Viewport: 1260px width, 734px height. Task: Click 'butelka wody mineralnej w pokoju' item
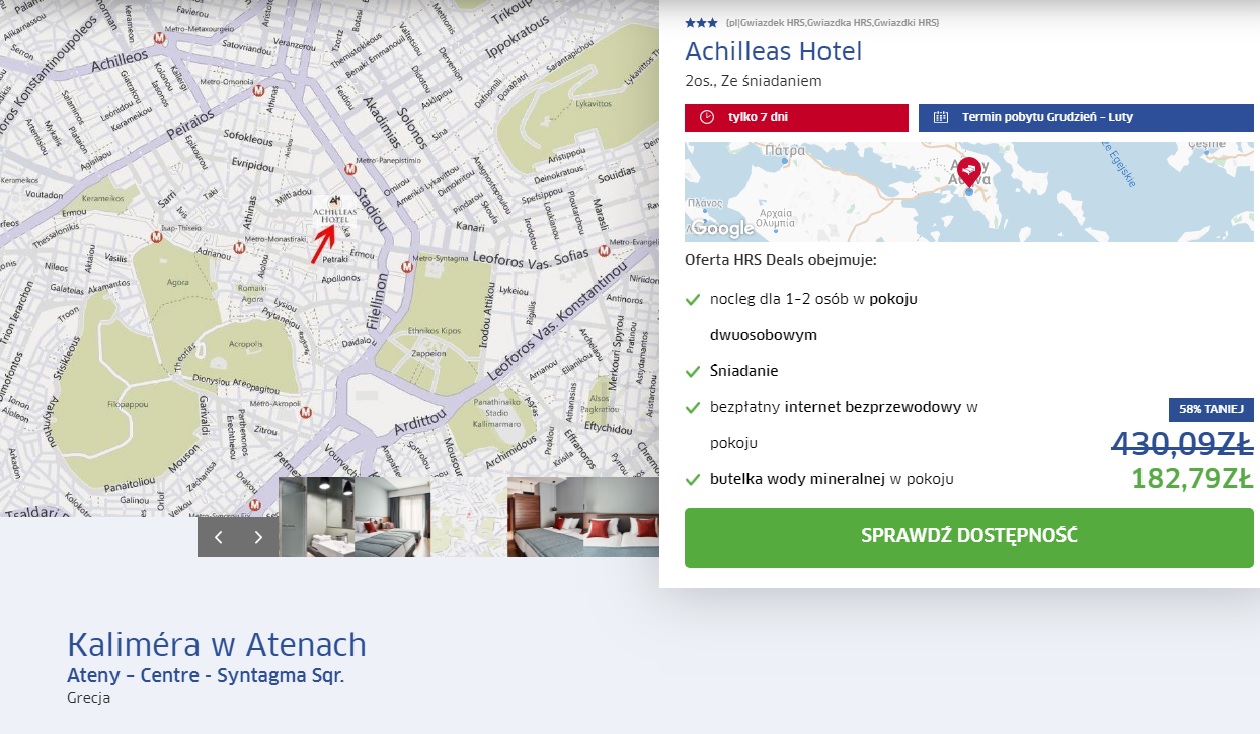(832, 479)
